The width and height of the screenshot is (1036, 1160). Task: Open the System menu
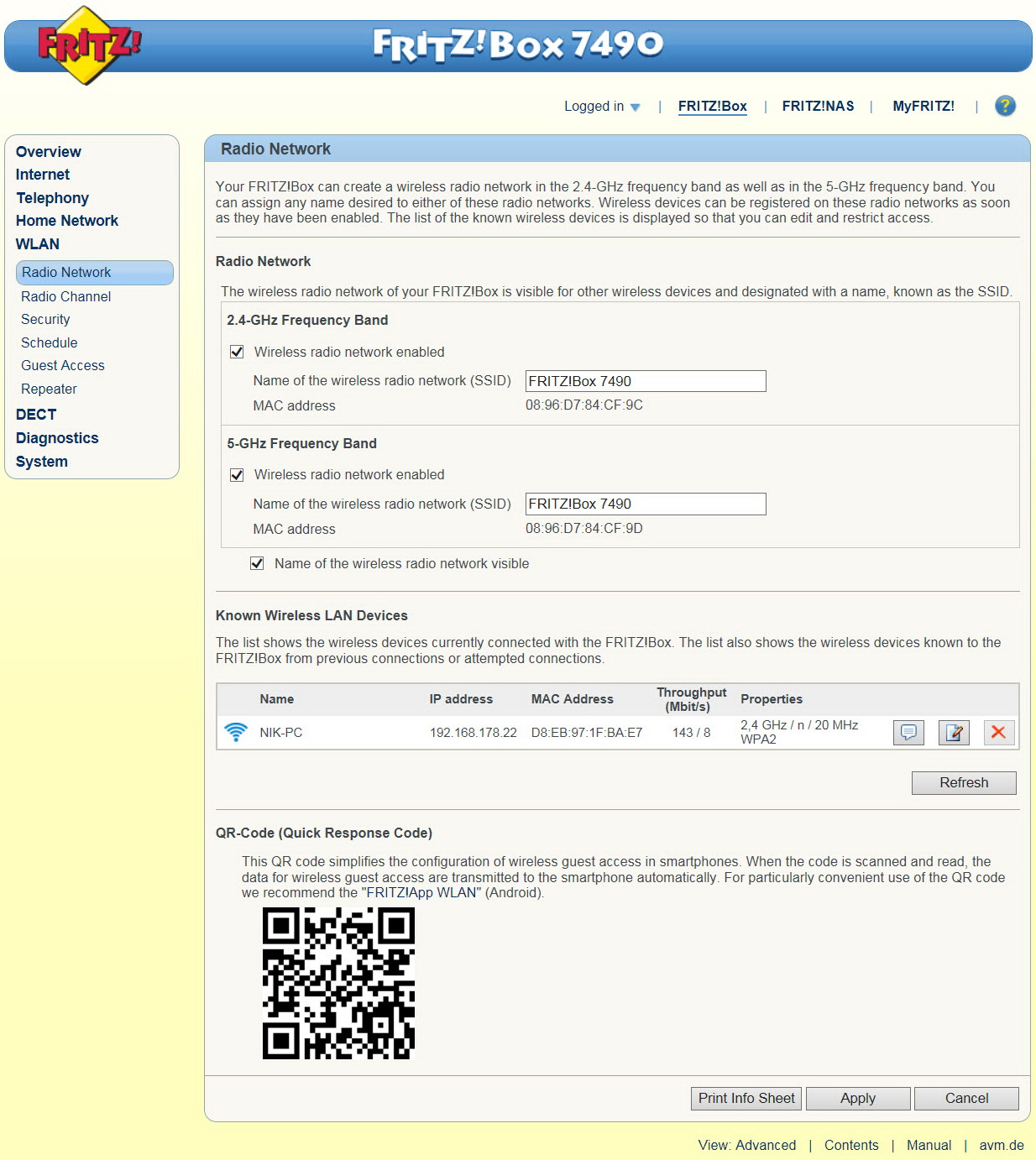click(x=42, y=462)
